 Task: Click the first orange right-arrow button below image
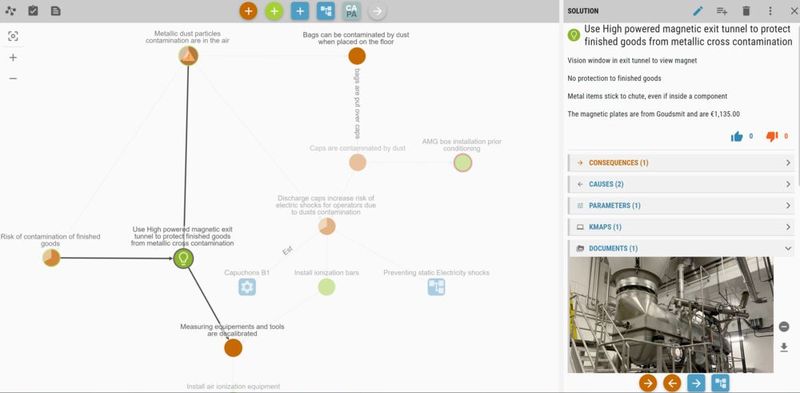(648, 383)
